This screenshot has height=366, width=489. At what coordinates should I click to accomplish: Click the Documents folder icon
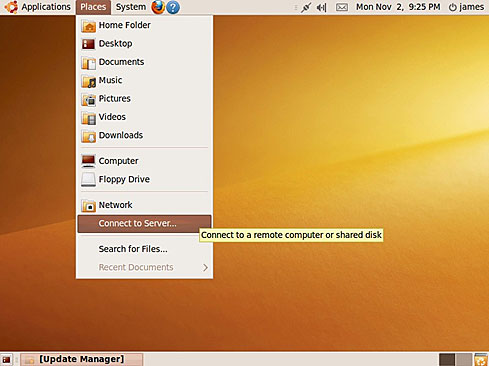click(x=88, y=62)
